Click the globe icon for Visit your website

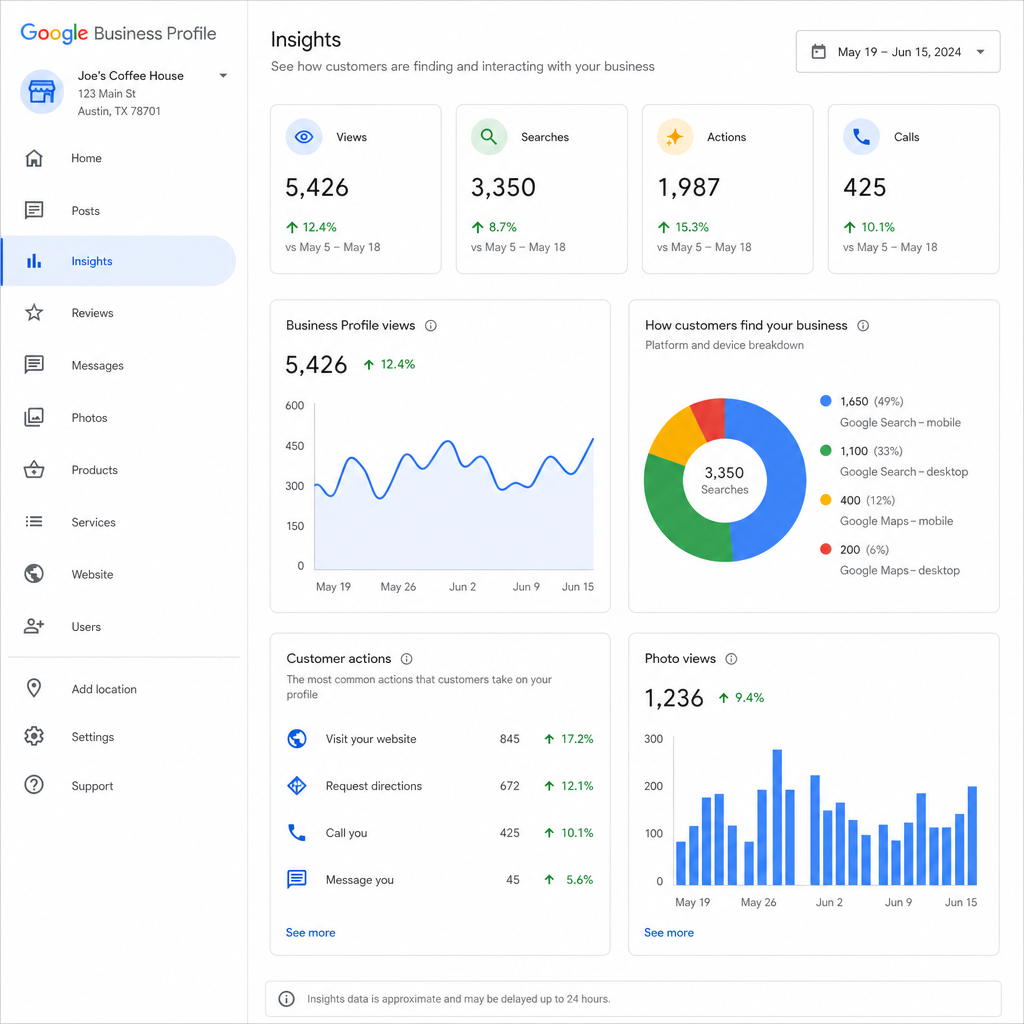297,739
